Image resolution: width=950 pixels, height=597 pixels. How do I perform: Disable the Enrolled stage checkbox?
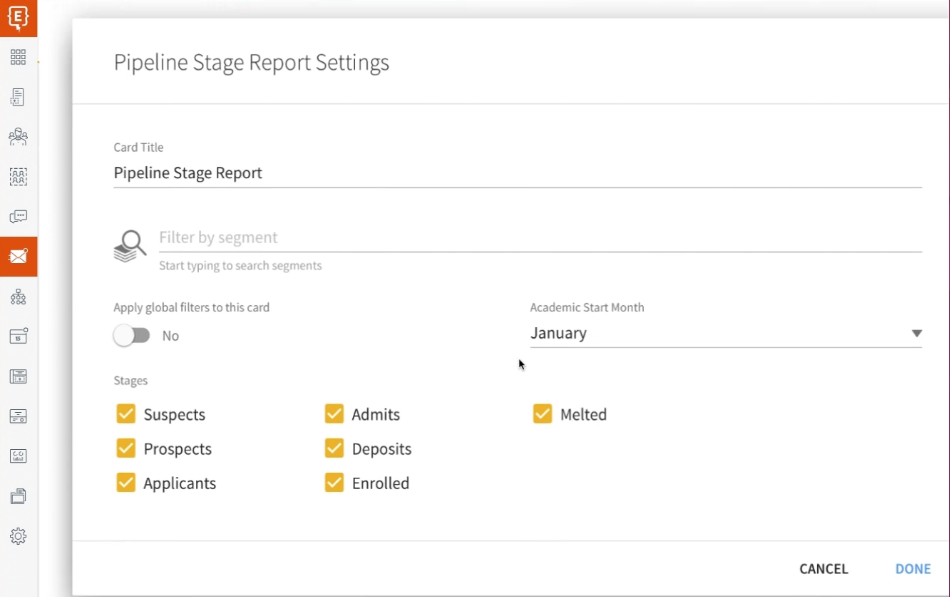point(334,483)
